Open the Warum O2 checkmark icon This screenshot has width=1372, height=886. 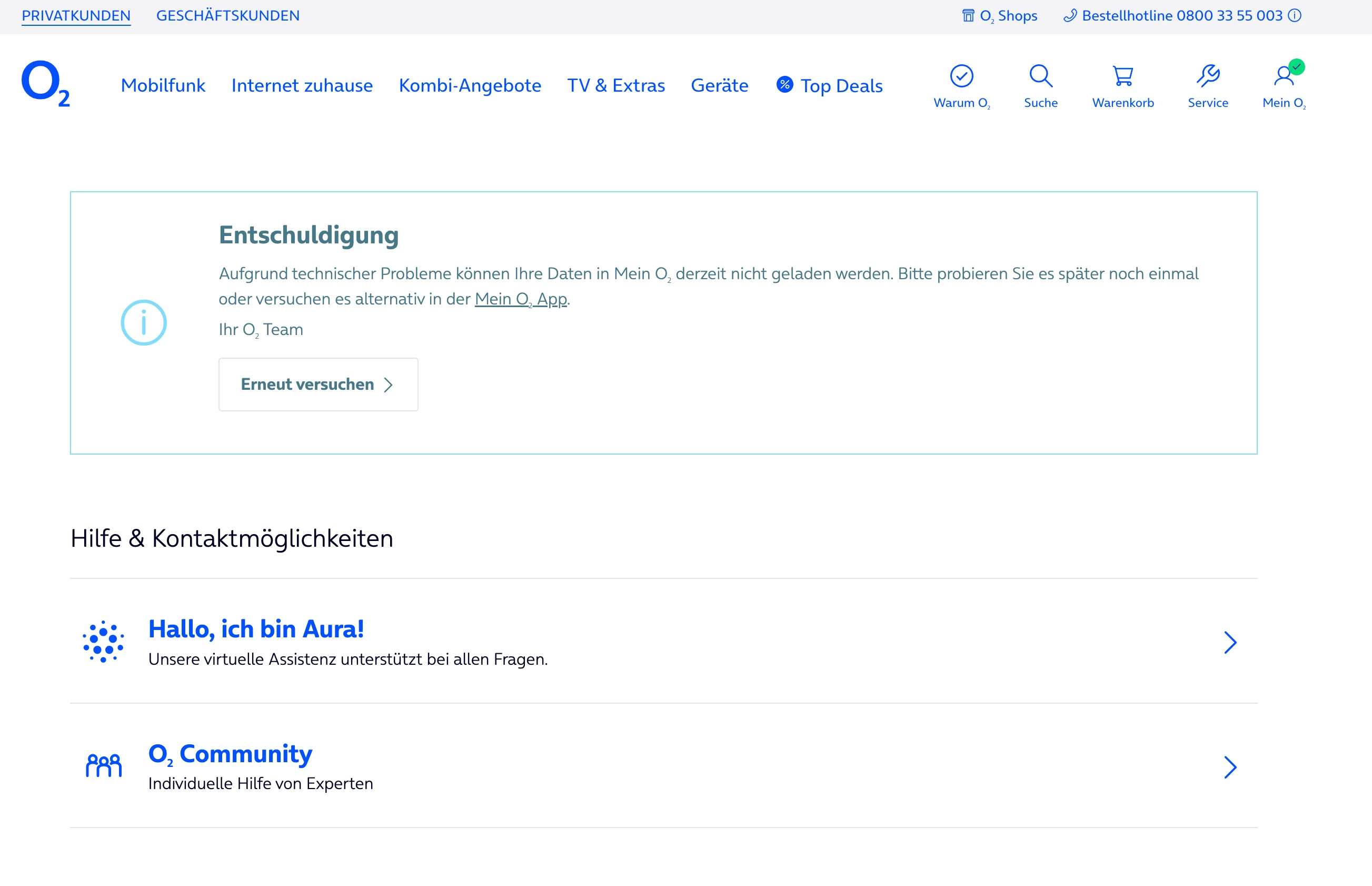[961, 76]
